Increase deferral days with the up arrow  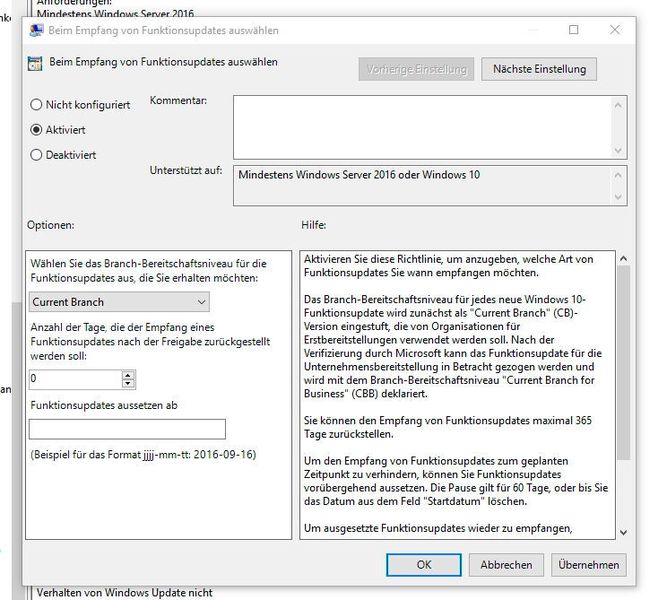coord(128,375)
